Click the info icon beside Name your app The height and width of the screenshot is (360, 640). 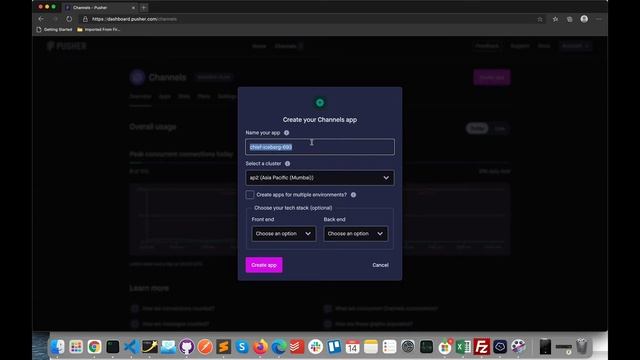[287, 133]
